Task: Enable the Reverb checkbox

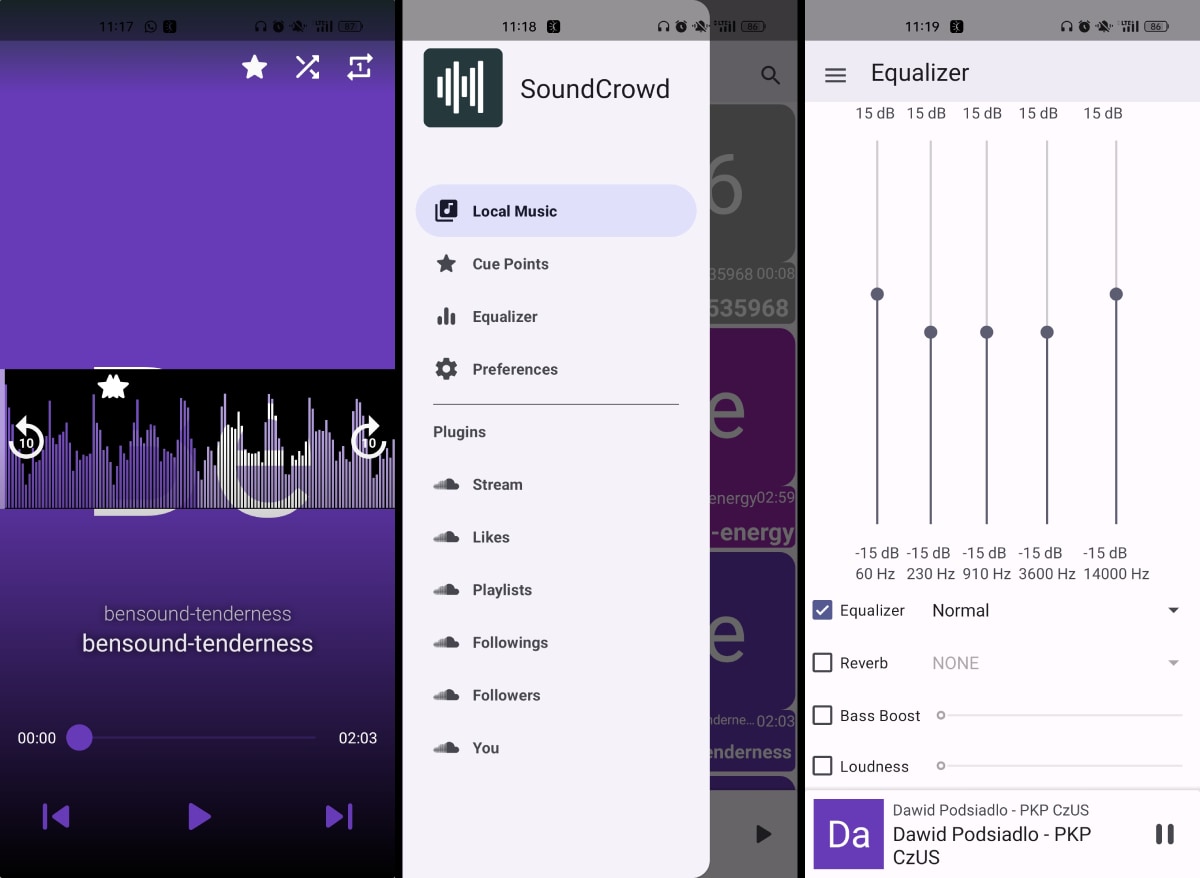Action: (x=822, y=663)
